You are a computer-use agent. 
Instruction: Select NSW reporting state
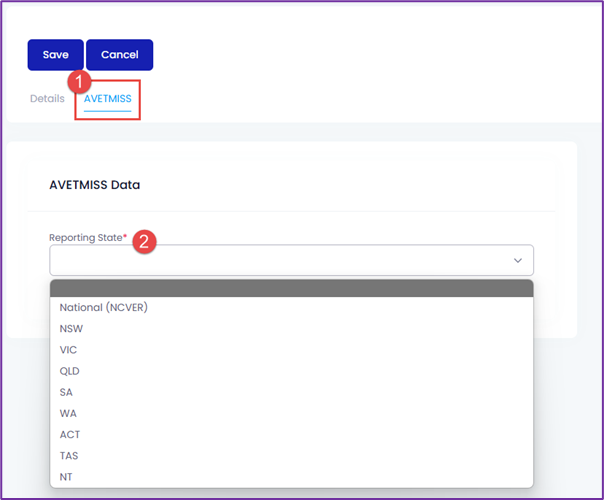[292, 329]
